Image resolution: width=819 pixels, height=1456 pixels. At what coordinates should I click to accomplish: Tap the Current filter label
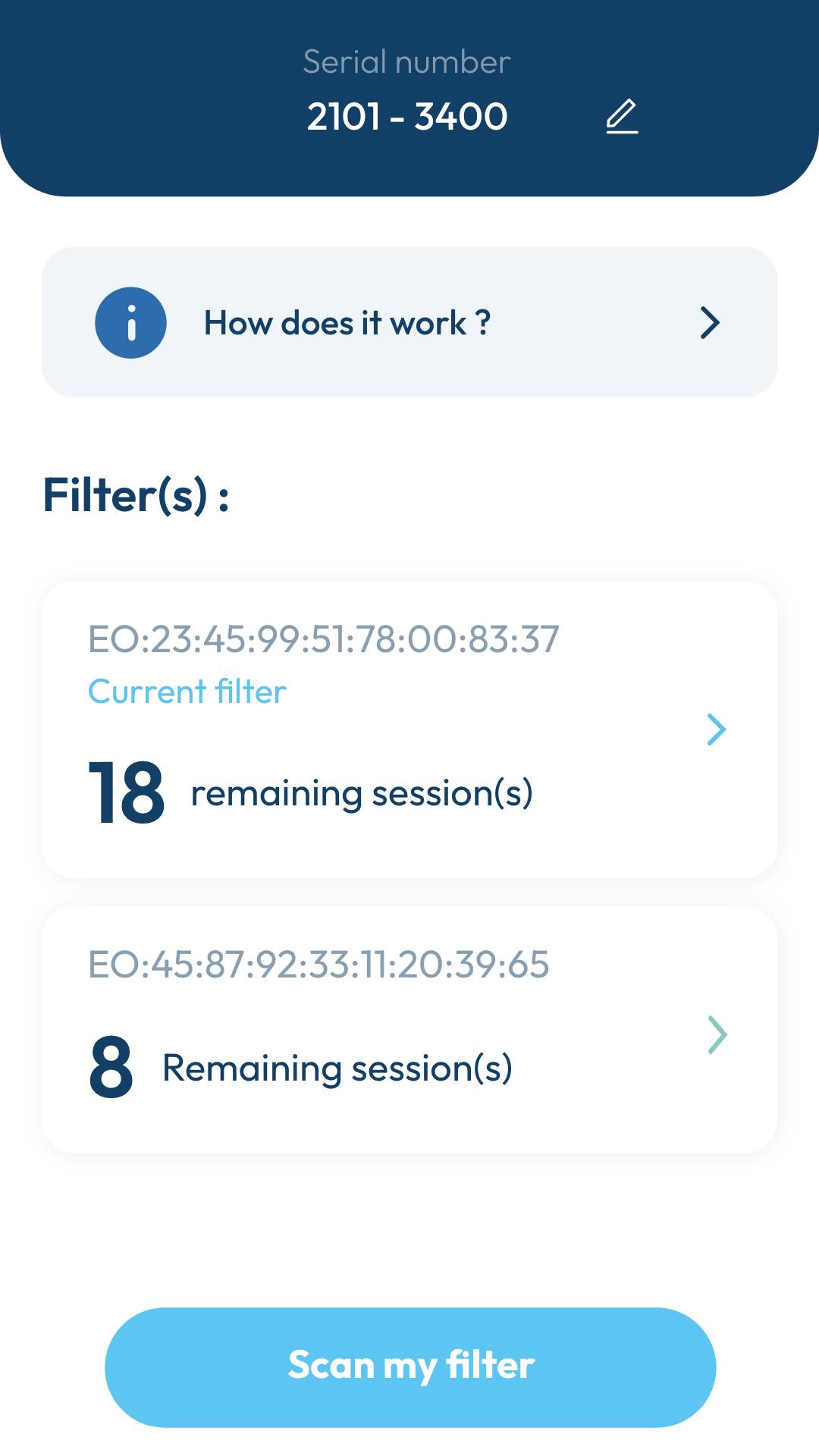pyautogui.click(x=187, y=692)
